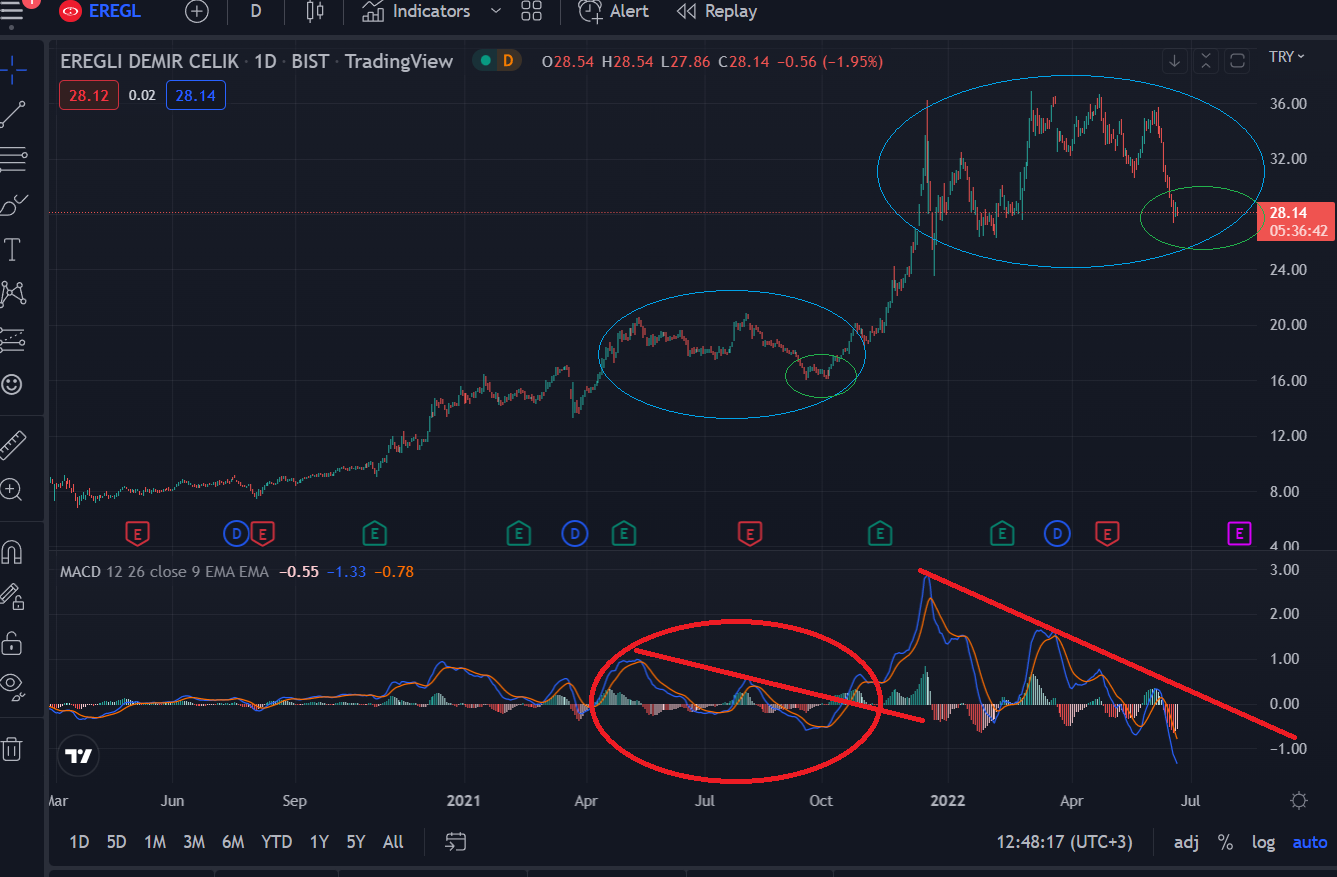
Task: Click the EREGLI DEMIR CELIK chart title
Action: click(x=150, y=61)
